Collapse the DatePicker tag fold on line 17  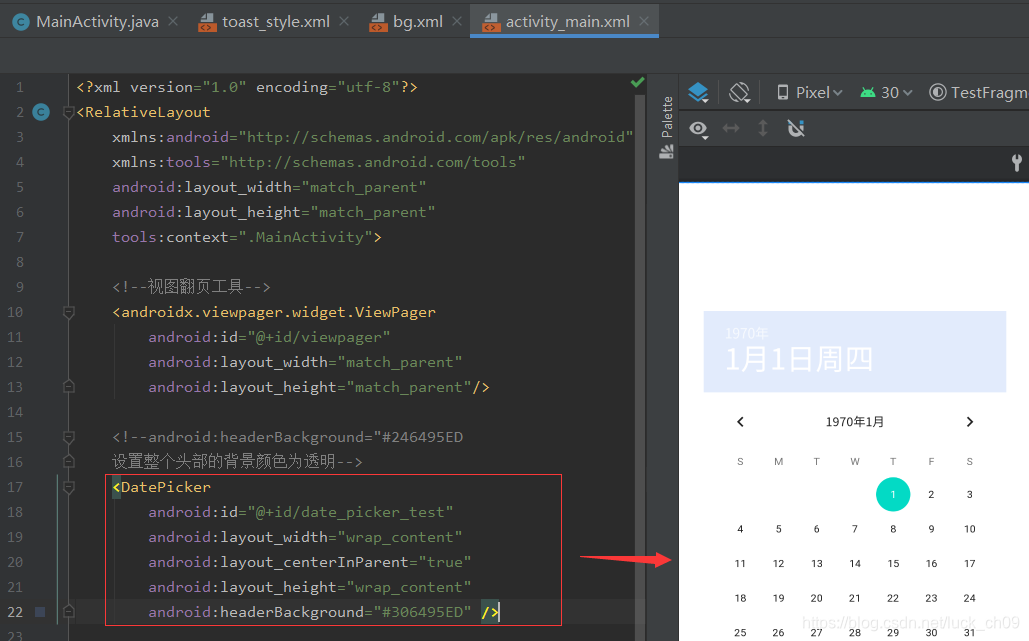point(68,487)
